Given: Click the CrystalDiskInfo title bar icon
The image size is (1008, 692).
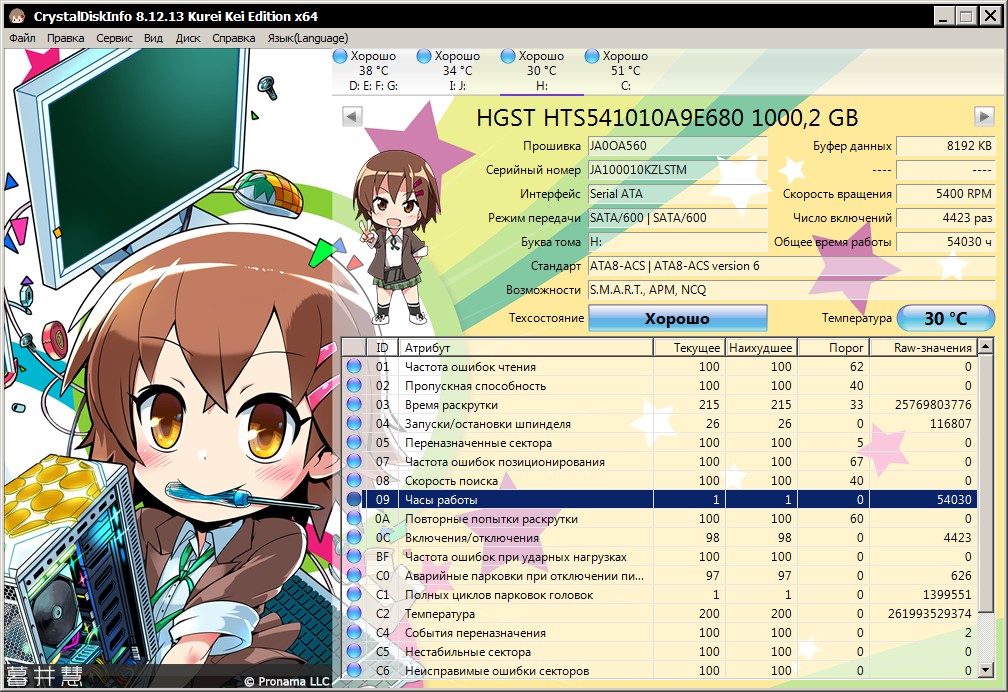Looking at the screenshot, I should (x=17, y=16).
